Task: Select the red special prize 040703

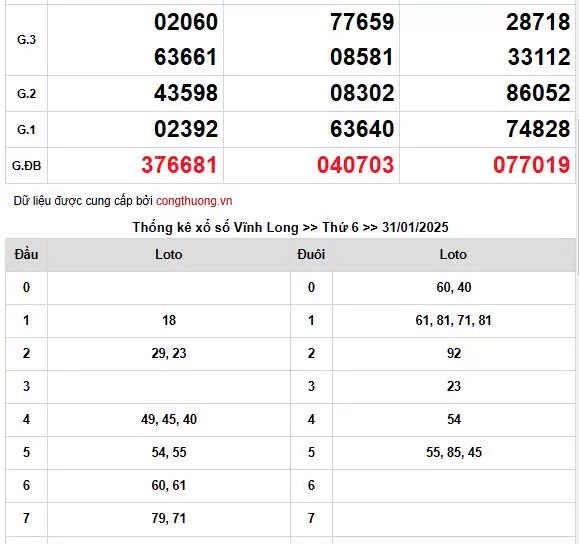Action: [x=355, y=165]
